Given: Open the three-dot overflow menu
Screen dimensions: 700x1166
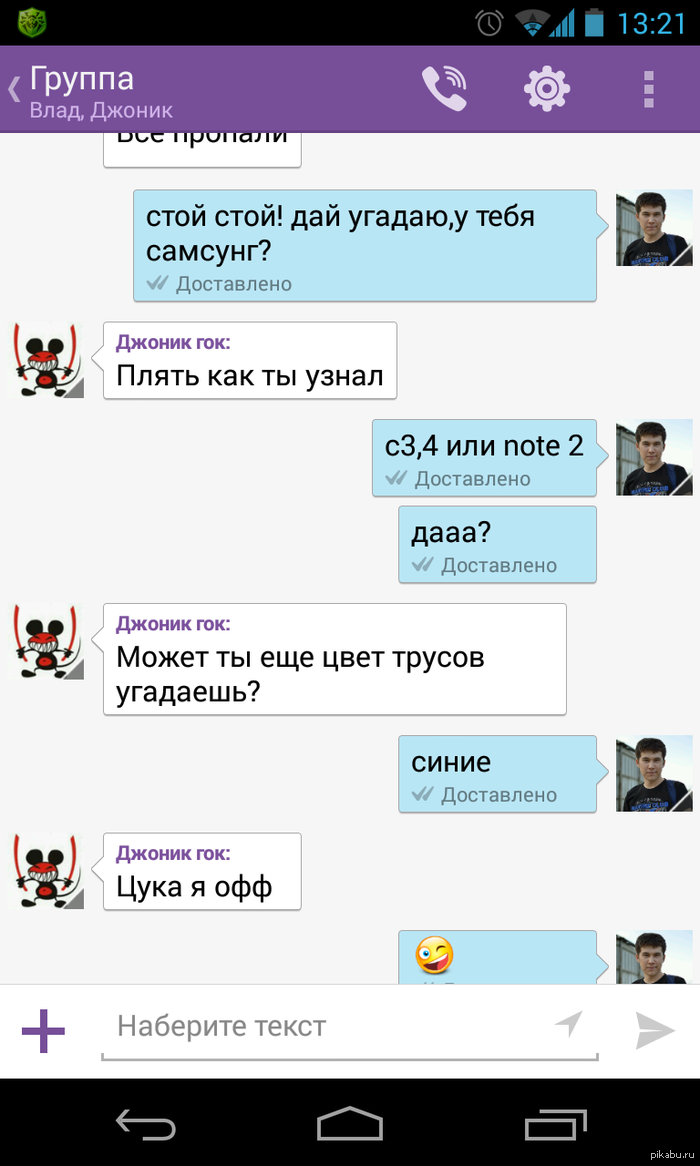Looking at the screenshot, I should (649, 89).
